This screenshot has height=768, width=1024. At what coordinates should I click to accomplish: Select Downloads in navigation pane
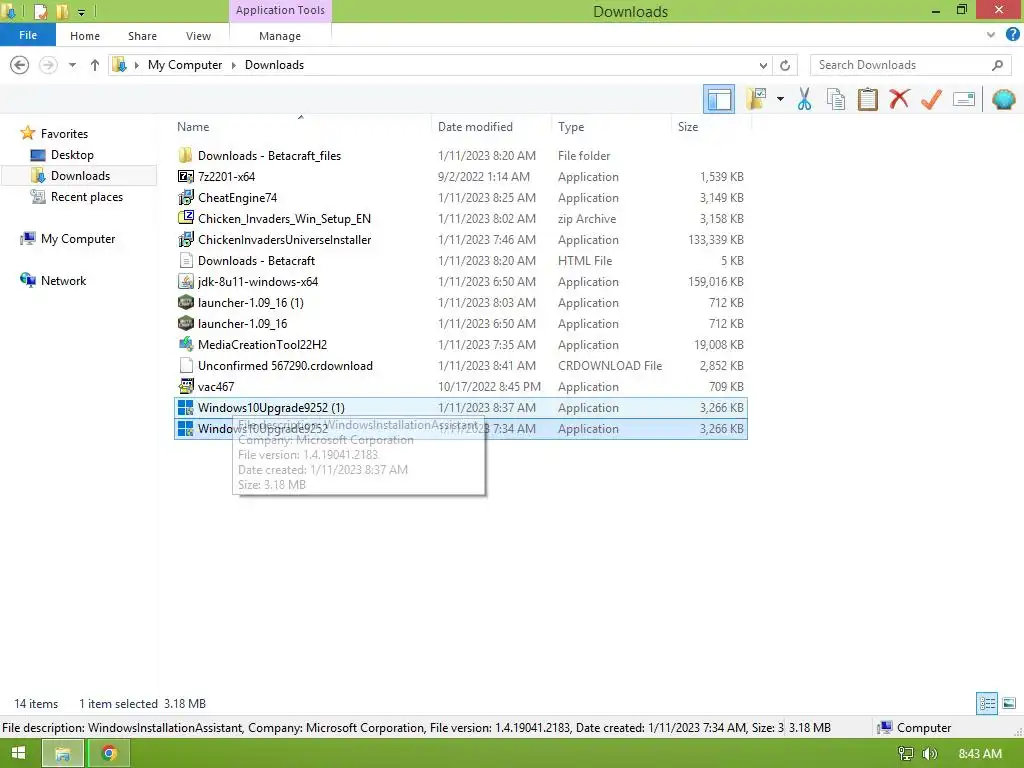pyautogui.click(x=80, y=176)
